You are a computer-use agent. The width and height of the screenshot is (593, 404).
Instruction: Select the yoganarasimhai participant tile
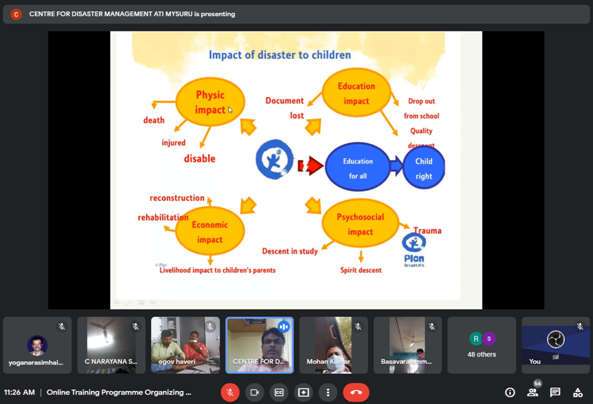point(37,345)
